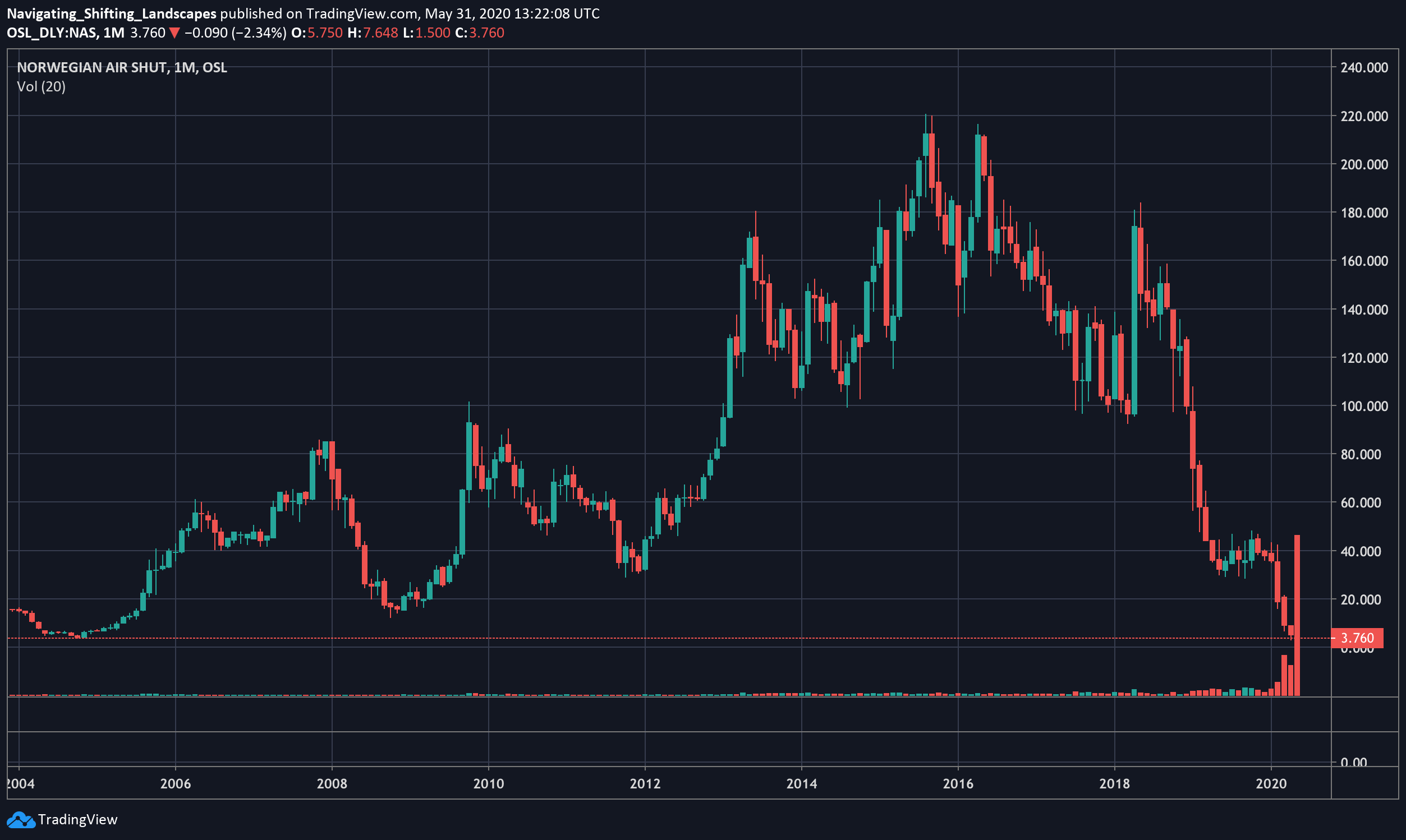Click the 2020 label on time axis
The width and height of the screenshot is (1406, 840).
pyautogui.click(x=1271, y=784)
